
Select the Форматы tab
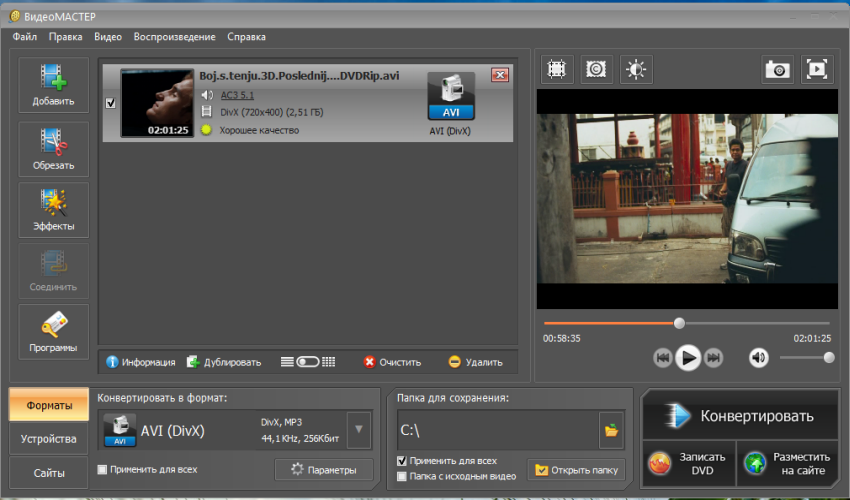(49, 405)
